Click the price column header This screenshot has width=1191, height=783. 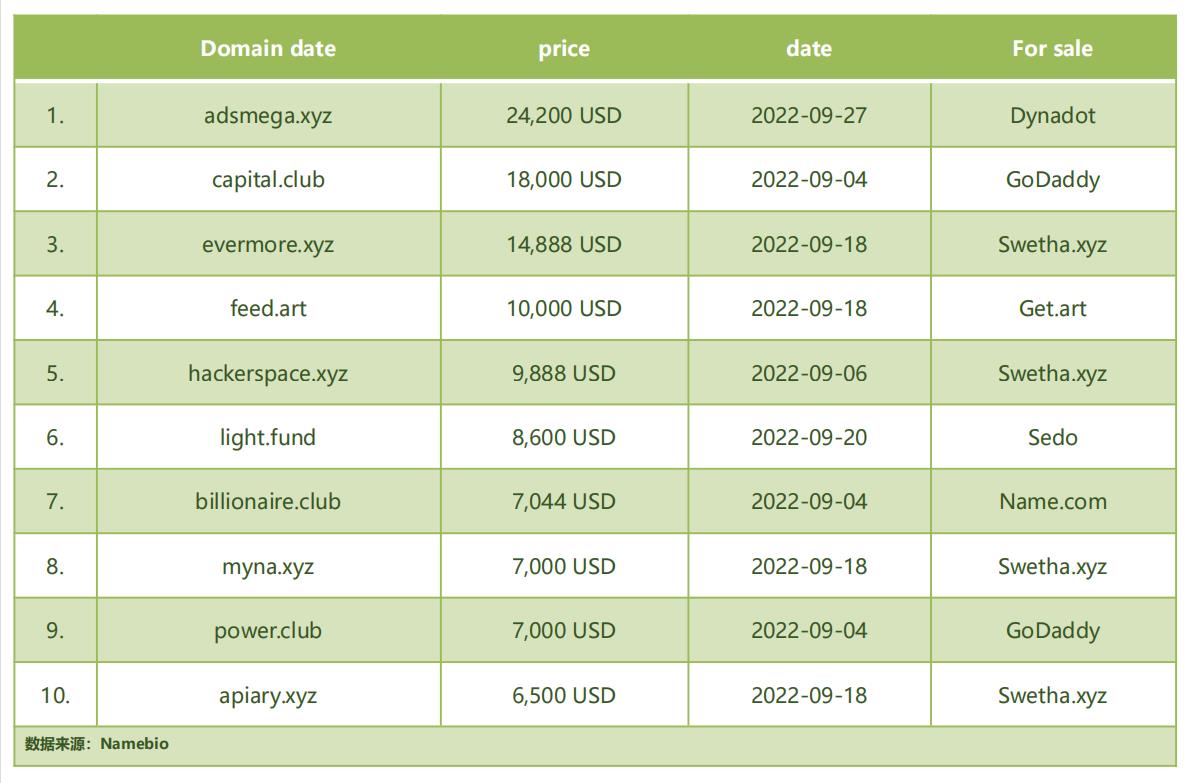pyautogui.click(x=564, y=48)
